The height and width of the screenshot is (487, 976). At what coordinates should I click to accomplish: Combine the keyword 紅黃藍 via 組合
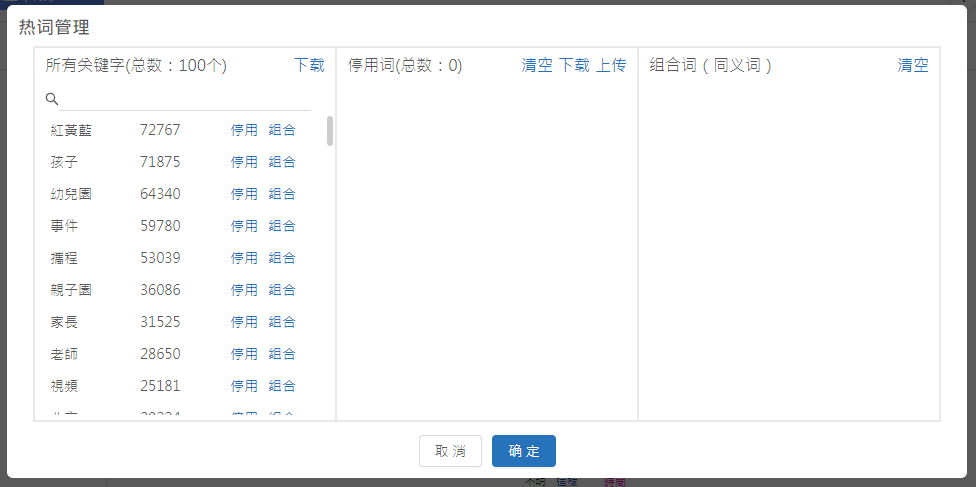coord(282,130)
